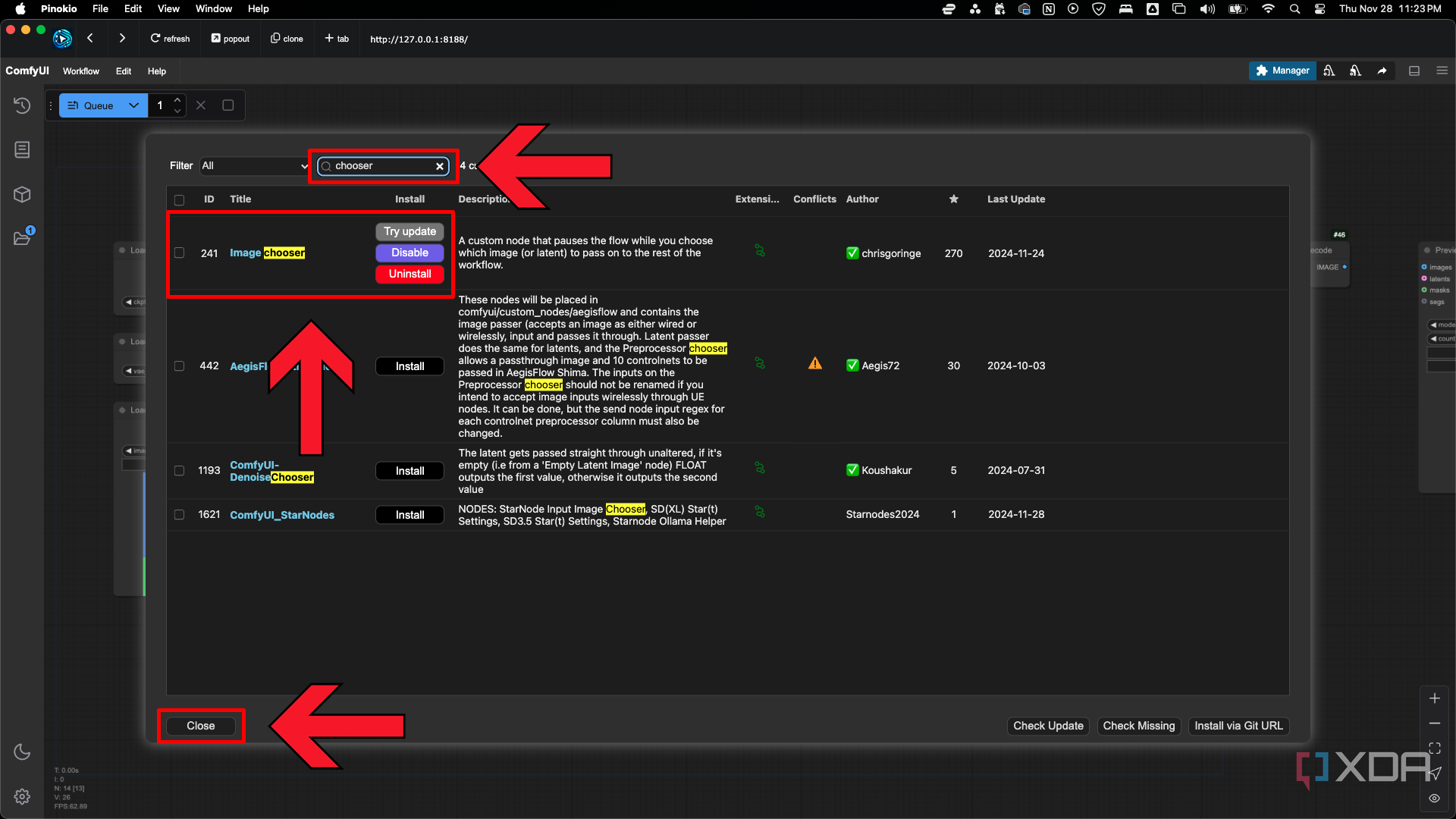The image size is (1456, 819).
Task: Click the clone toolbar button
Action: 287,39
